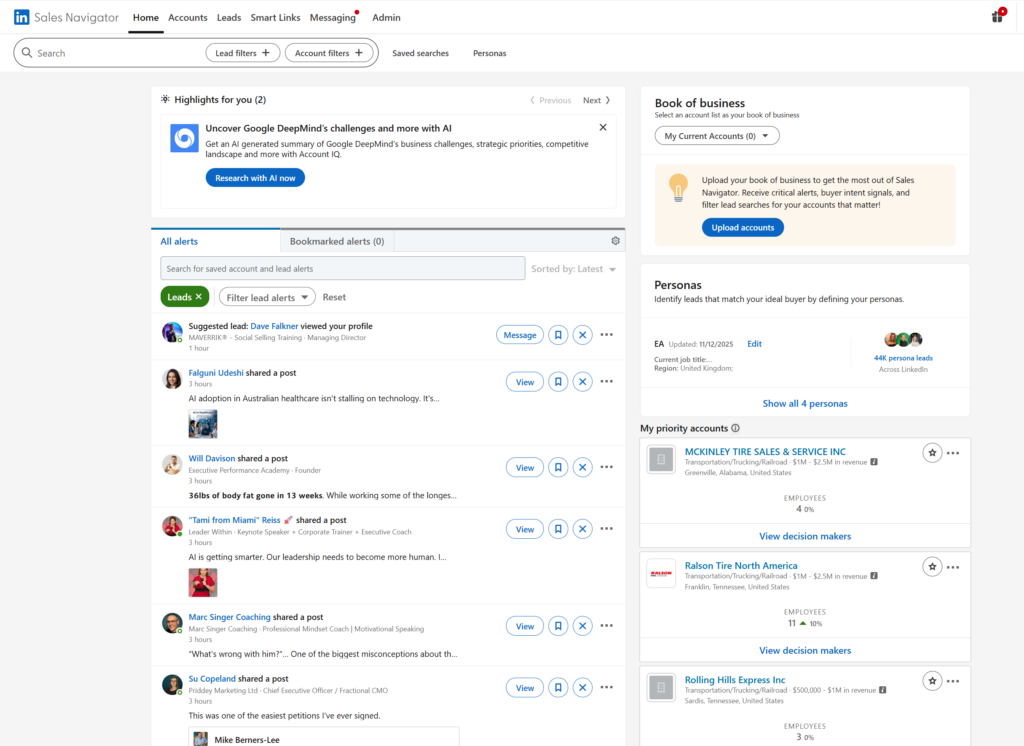Focus the saved account and lead alerts search
Viewport: 1024px width, 746px height.
(x=343, y=268)
